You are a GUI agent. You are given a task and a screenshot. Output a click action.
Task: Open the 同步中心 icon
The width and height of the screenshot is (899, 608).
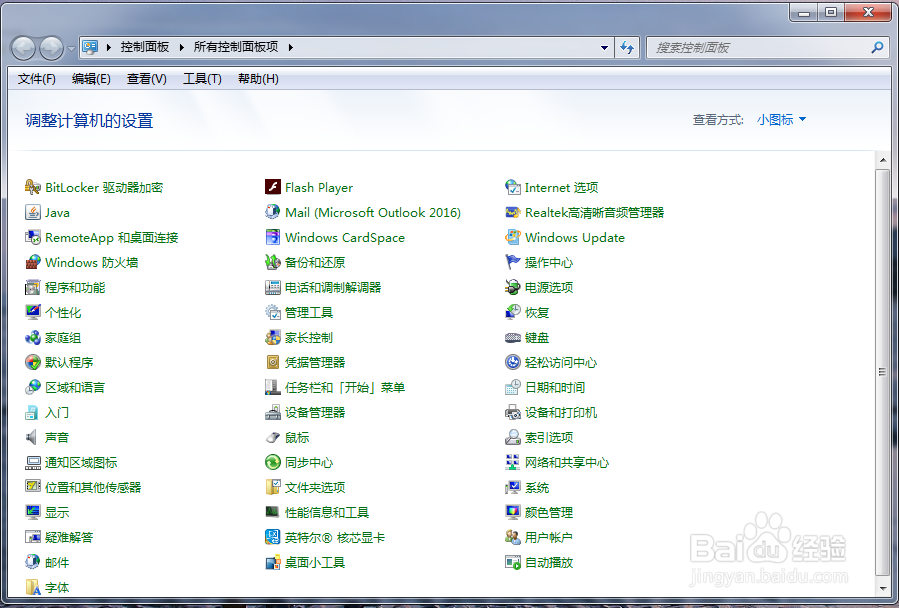pyautogui.click(x=272, y=462)
